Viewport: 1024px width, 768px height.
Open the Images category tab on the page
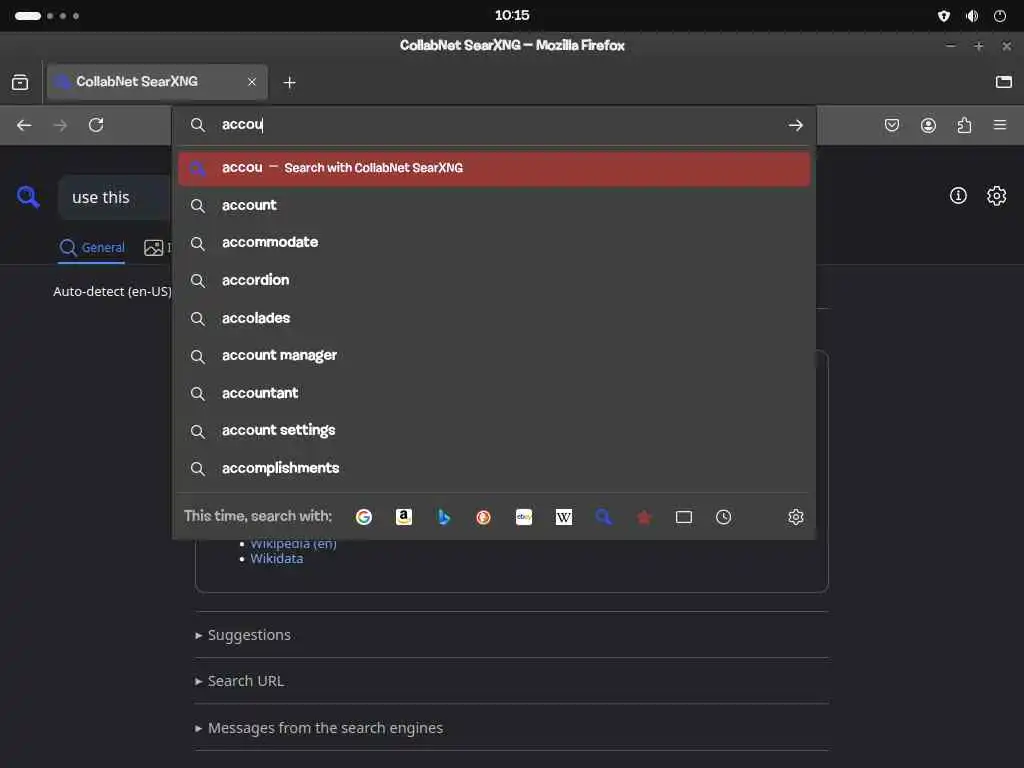tap(157, 248)
